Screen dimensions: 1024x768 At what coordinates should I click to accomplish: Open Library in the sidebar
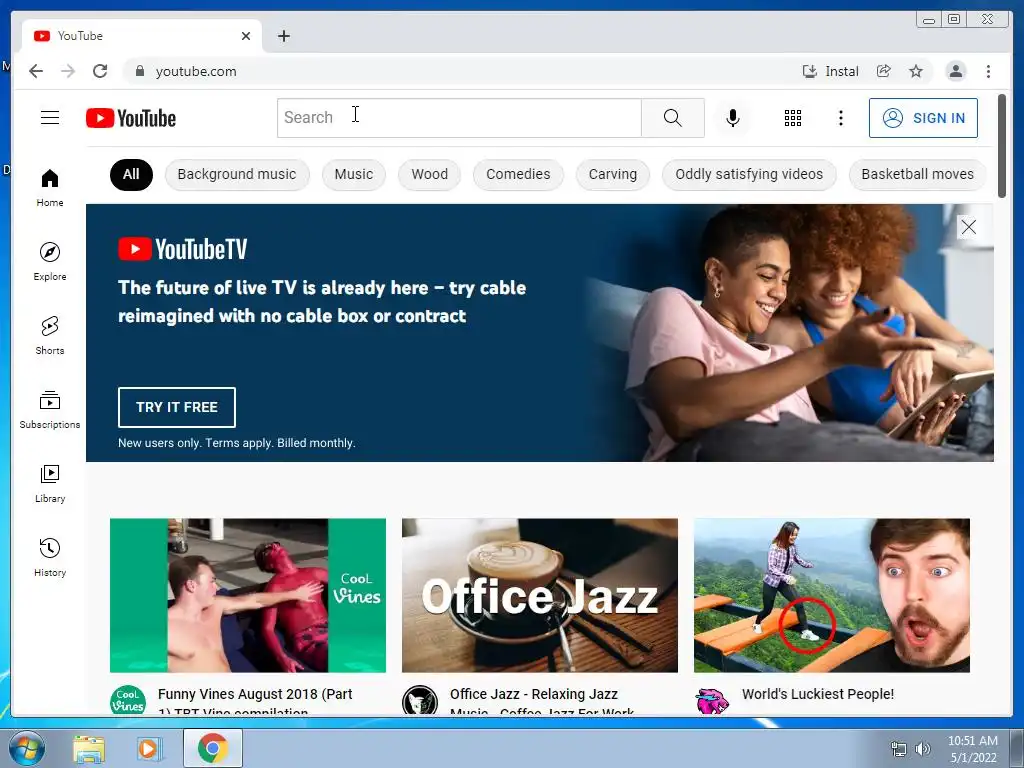click(50, 483)
